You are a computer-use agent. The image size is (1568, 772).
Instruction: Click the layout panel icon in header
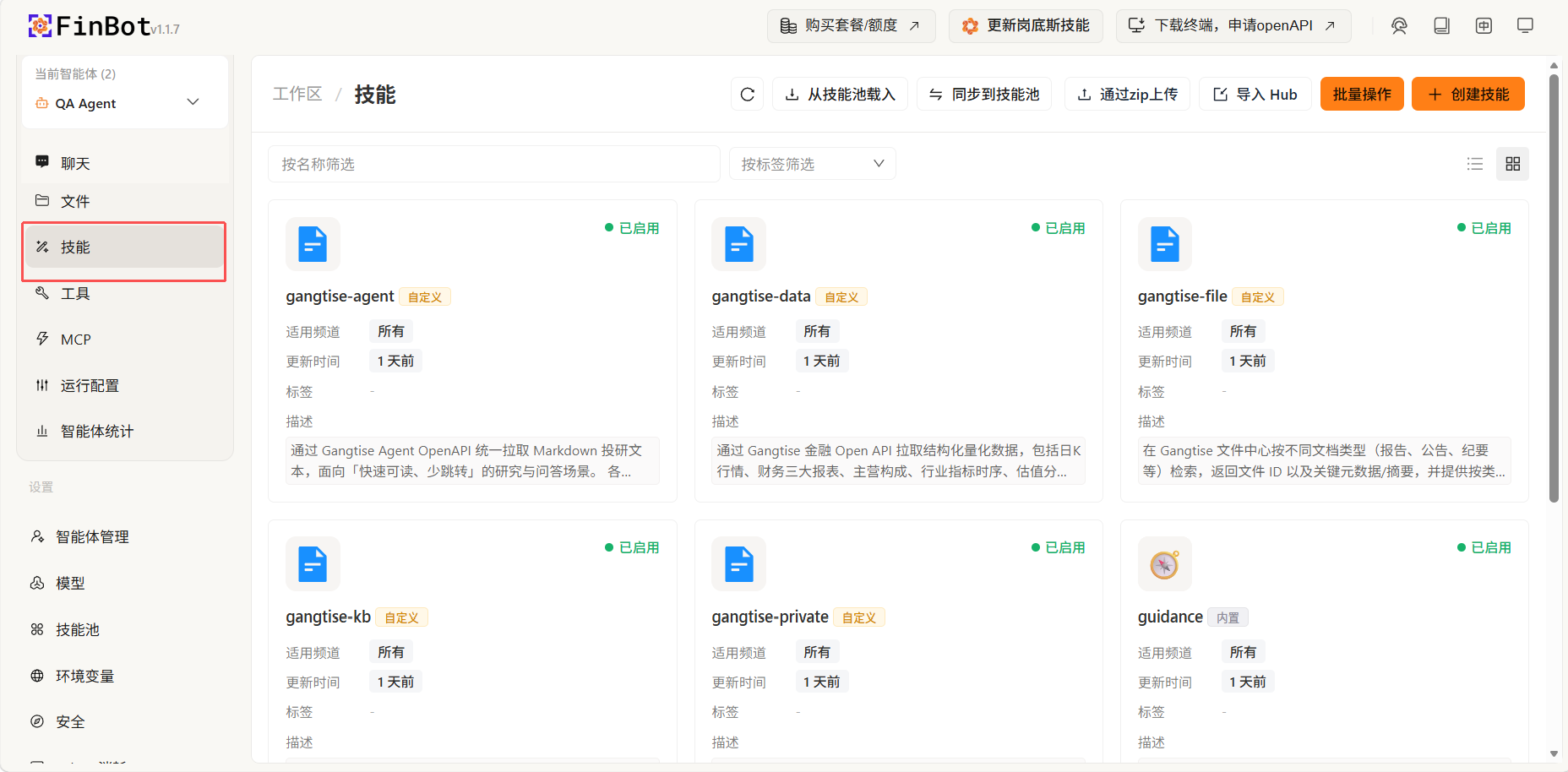coord(1484,25)
